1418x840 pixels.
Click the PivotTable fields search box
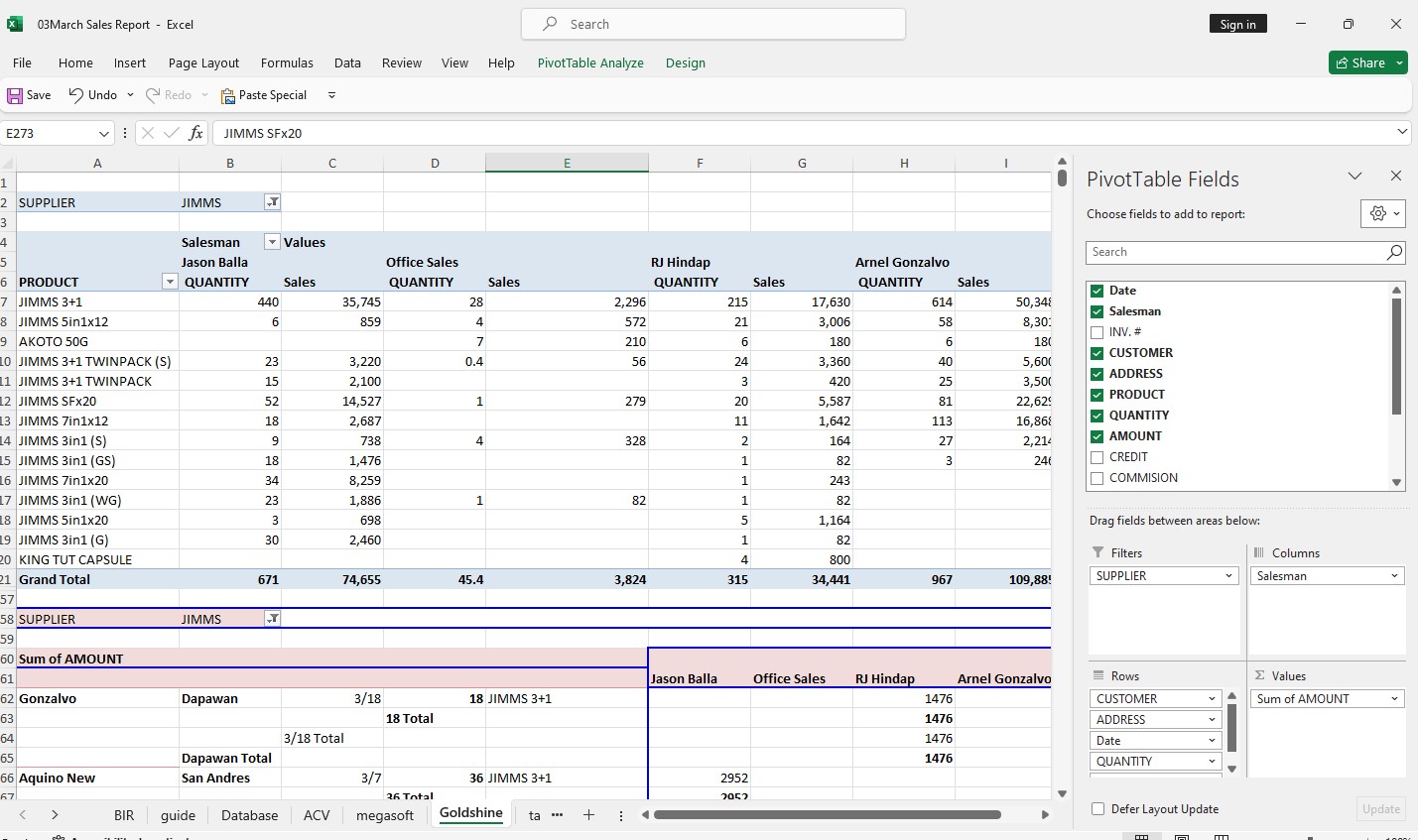click(1235, 252)
